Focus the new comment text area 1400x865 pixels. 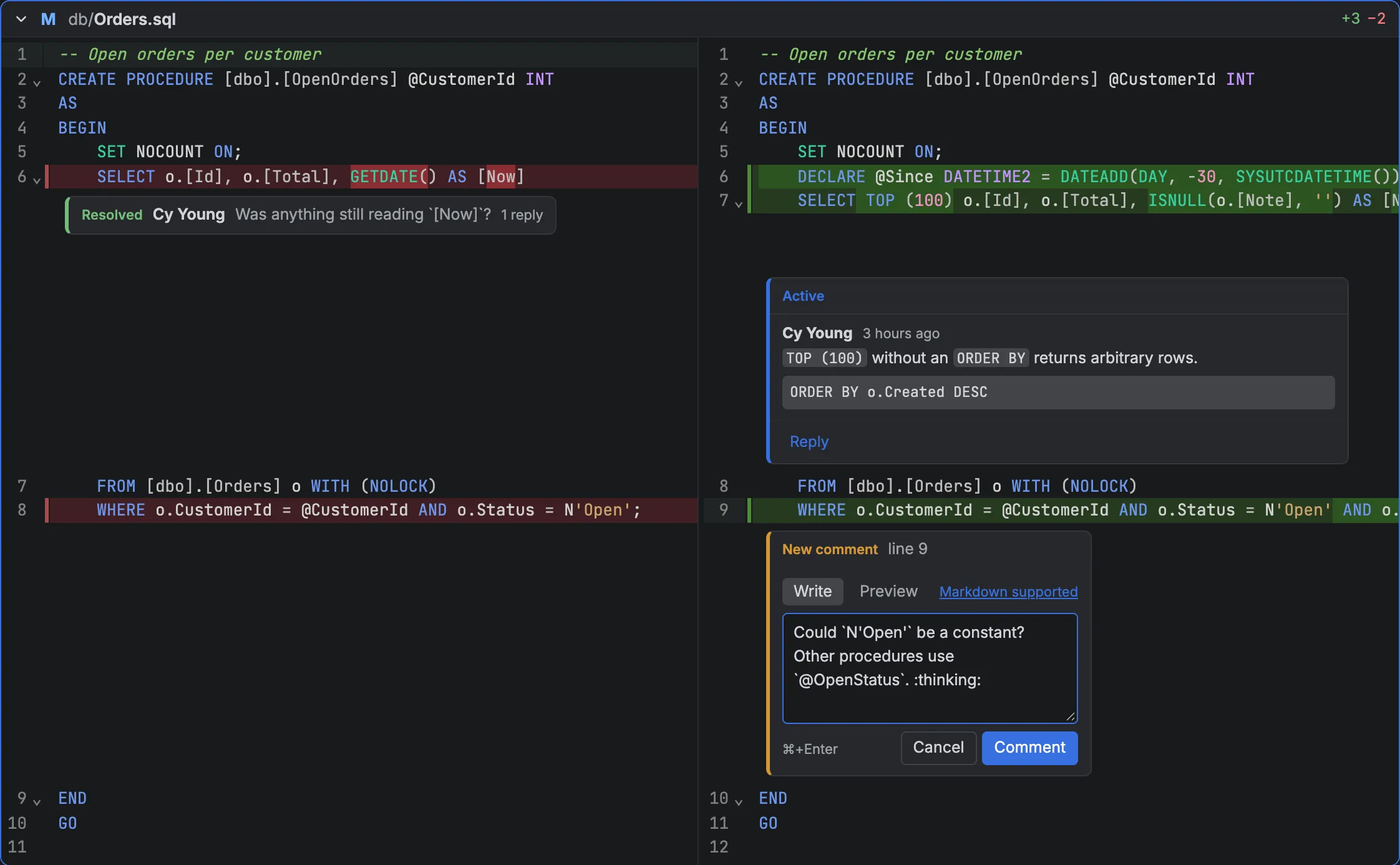pyautogui.click(x=930, y=668)
